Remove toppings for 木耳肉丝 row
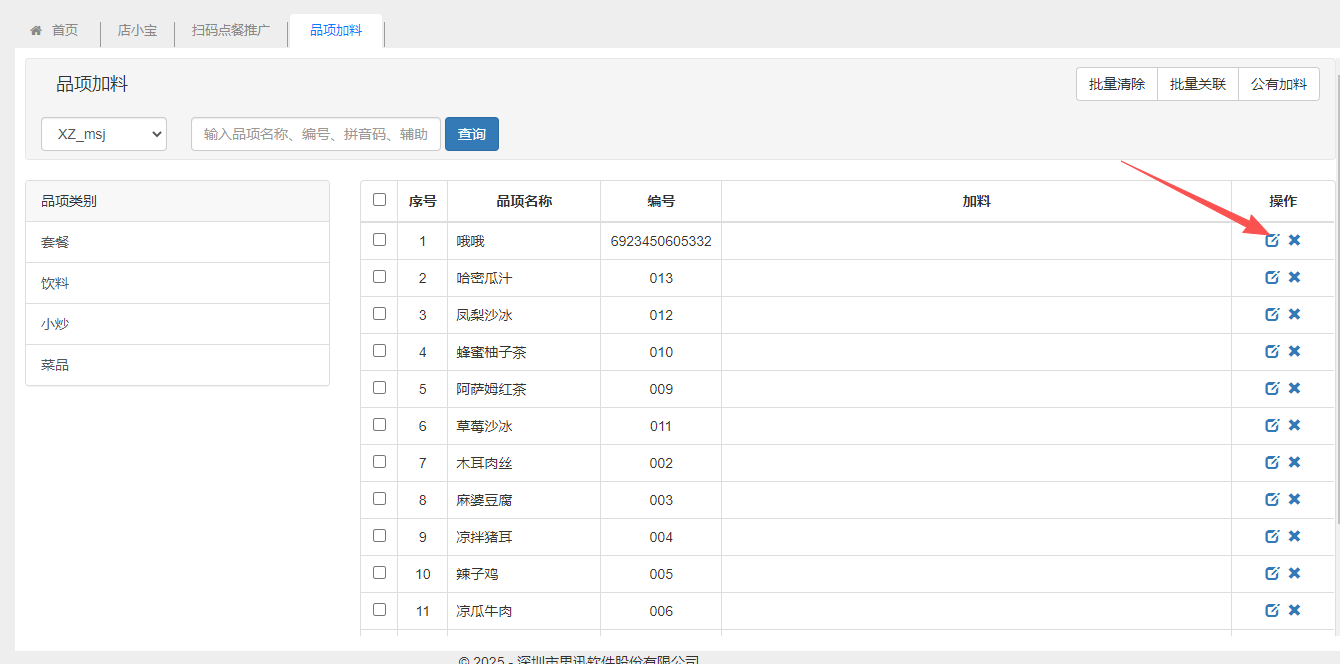 pos(1294,462)
